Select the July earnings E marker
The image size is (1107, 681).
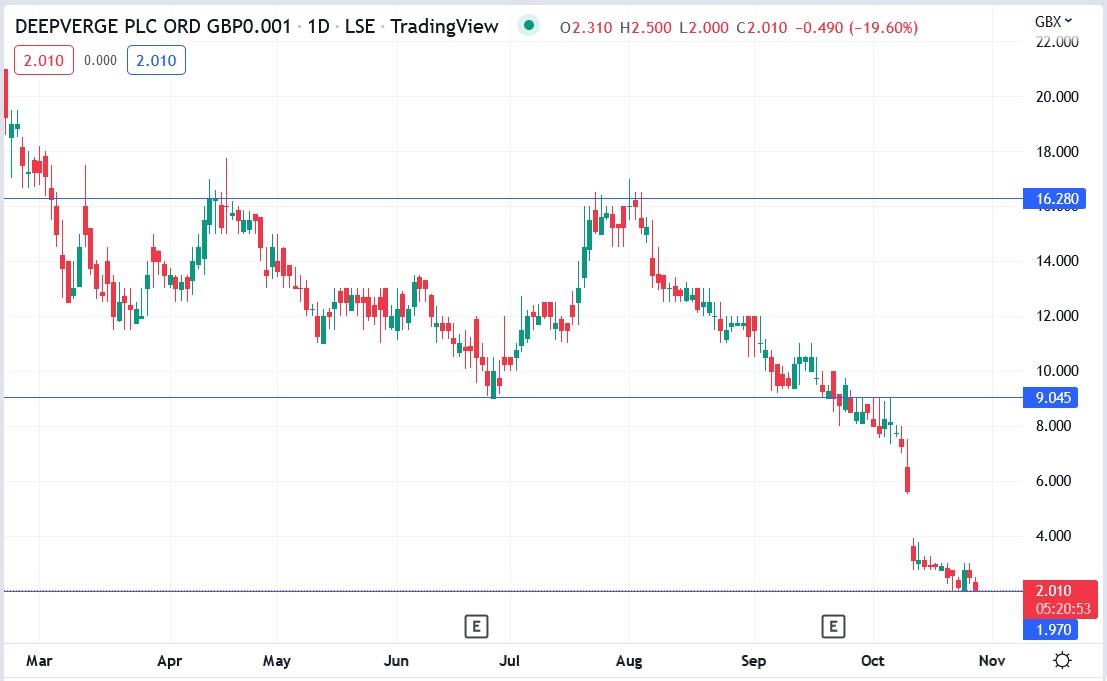(477, 625)
